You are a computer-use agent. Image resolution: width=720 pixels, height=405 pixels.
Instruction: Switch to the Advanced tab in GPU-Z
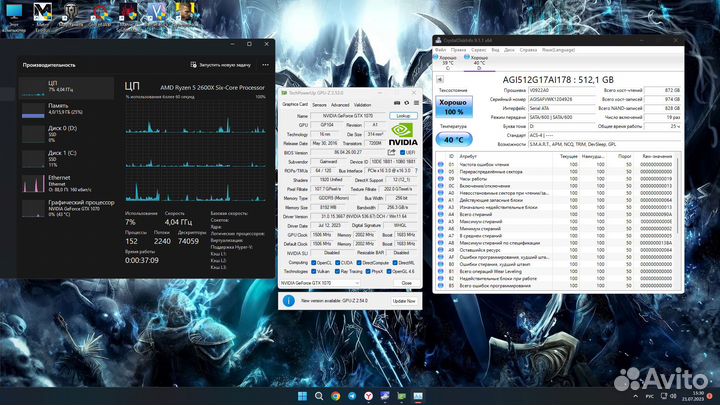pyautogui.click(x=340, y=105)
